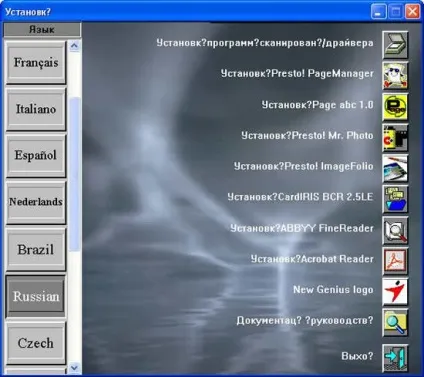424x377 pixels.
Task: Click the Presto! ImageFolio icon
Action: [395, 168]
